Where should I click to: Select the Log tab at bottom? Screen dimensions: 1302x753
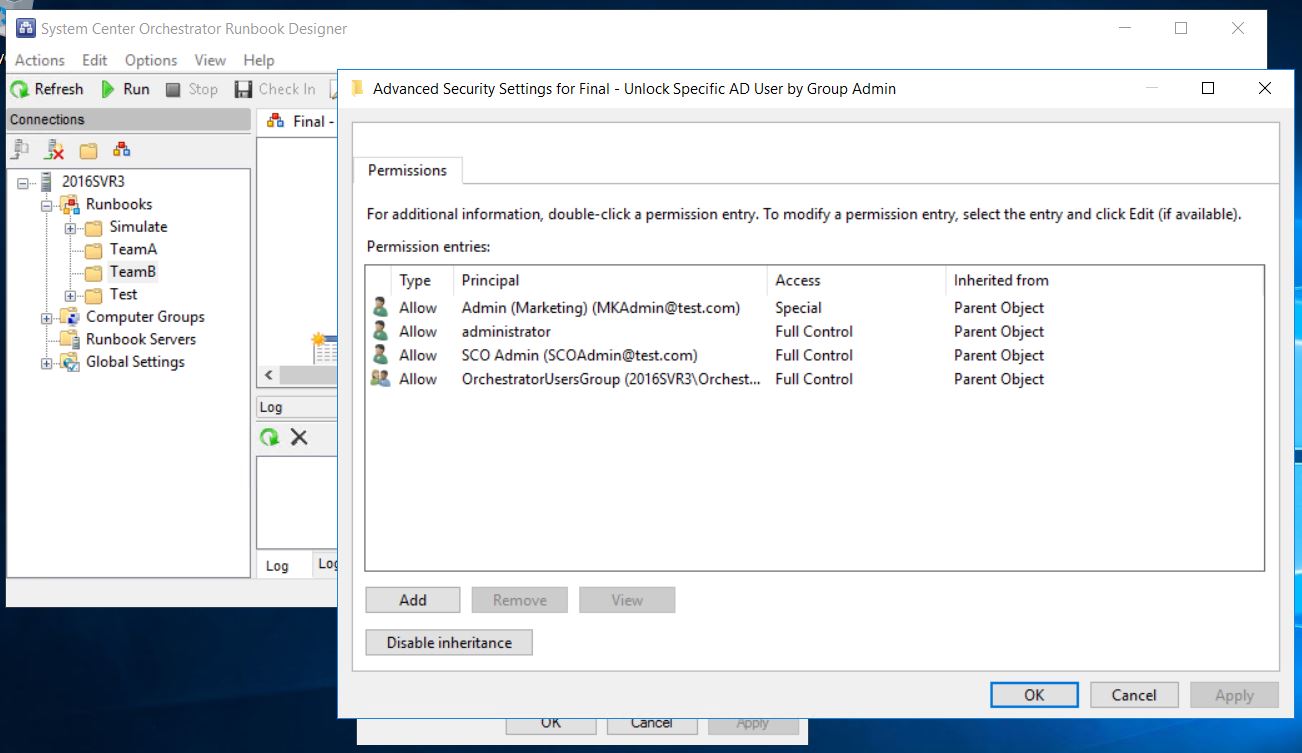tap(277, 566)
